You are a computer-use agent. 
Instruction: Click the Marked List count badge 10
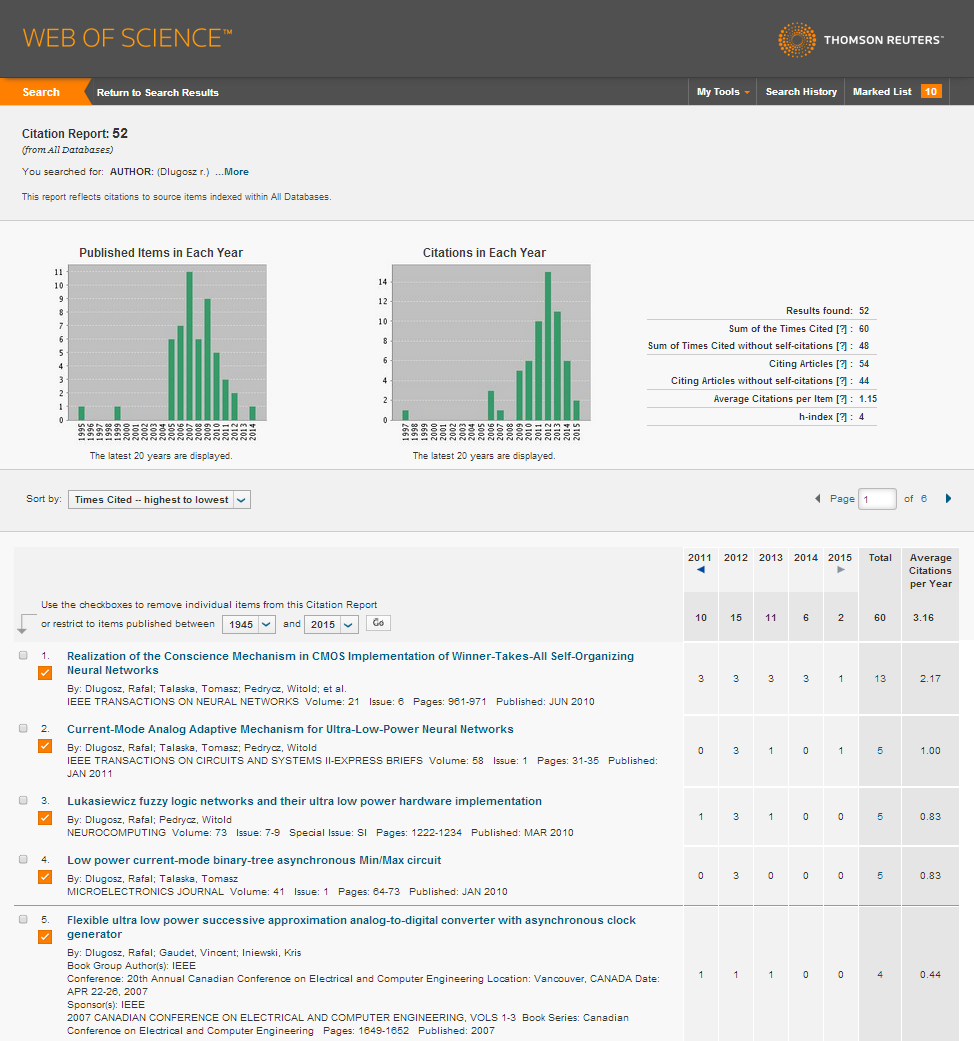(x=931, y=92)
